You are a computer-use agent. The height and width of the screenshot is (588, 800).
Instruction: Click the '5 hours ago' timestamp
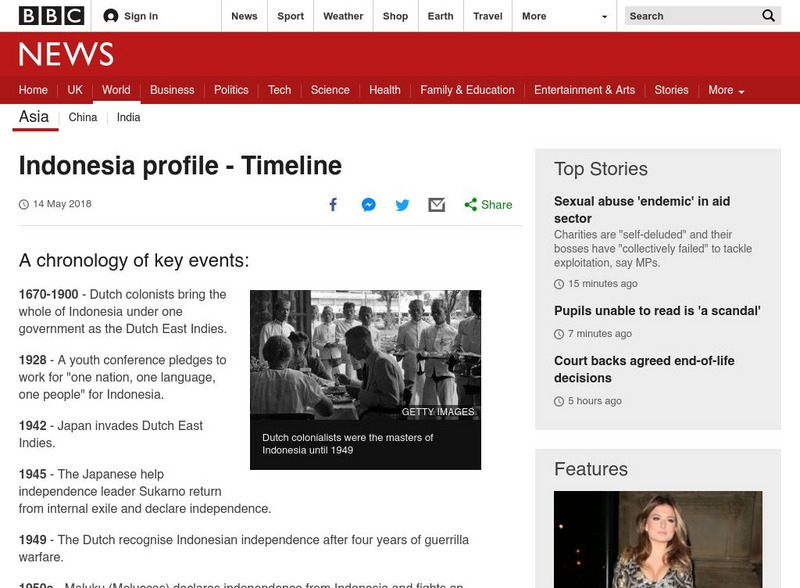pos(594,401)
